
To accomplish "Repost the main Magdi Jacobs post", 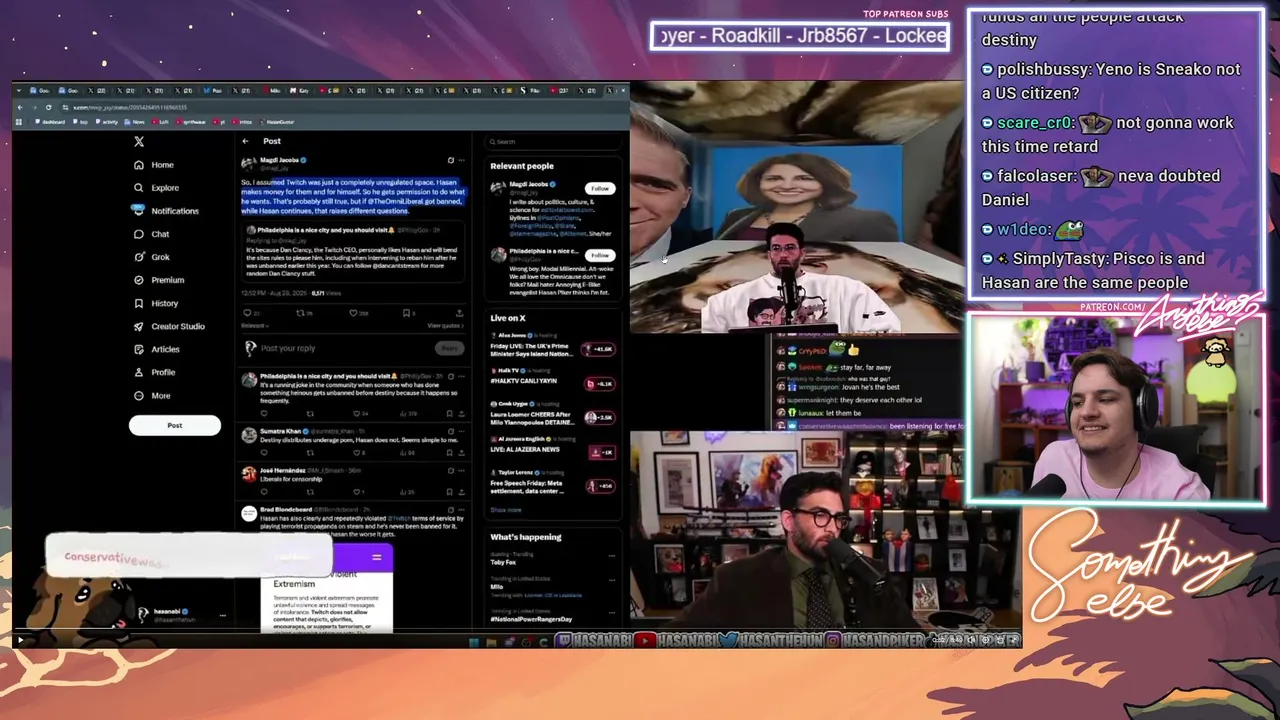I will coord(300,313).
